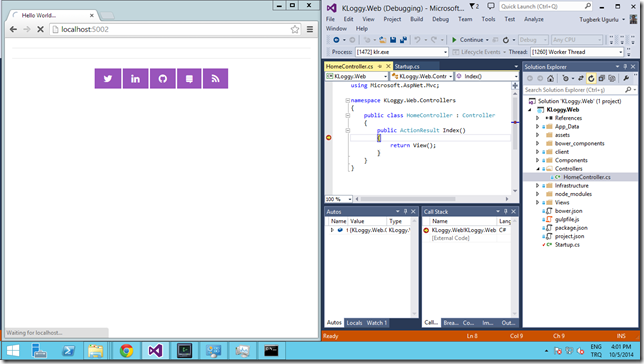Switch to the Startup.cs editor tab
The image size is (644, 364).
[407, 66]
